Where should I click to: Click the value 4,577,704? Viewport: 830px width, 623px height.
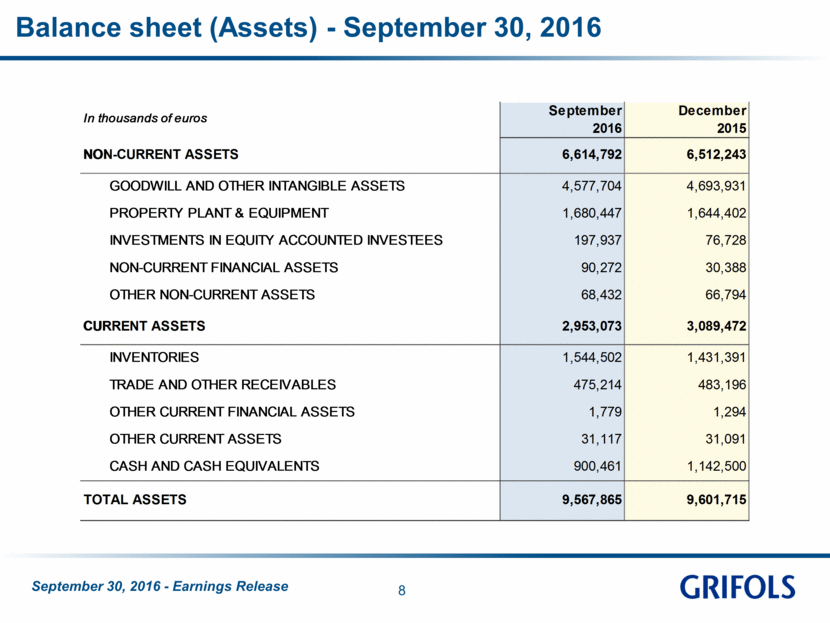(x=592, y=186)
